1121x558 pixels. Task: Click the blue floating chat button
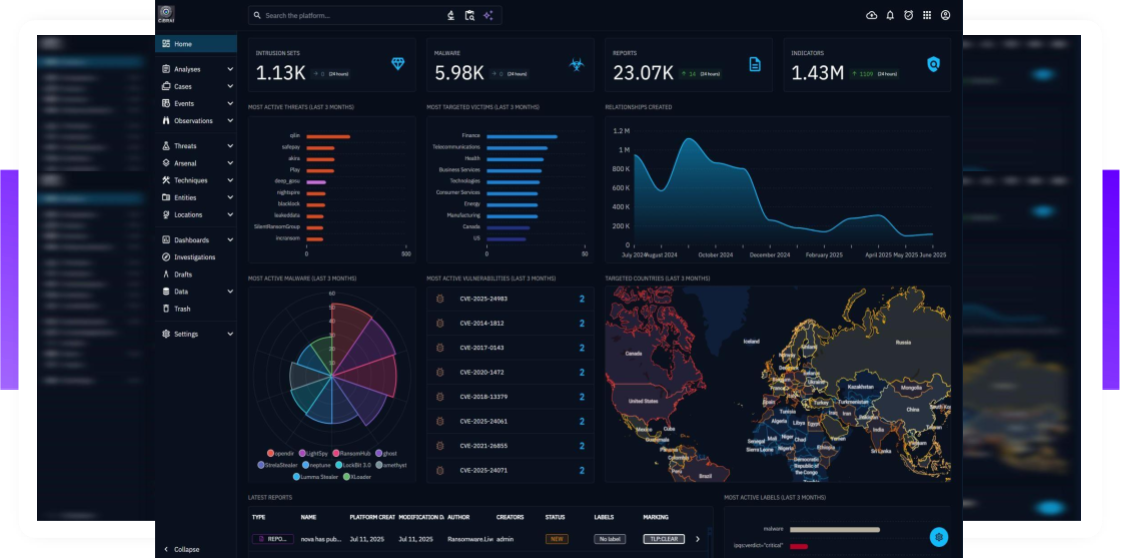click(x=938, y=537)
